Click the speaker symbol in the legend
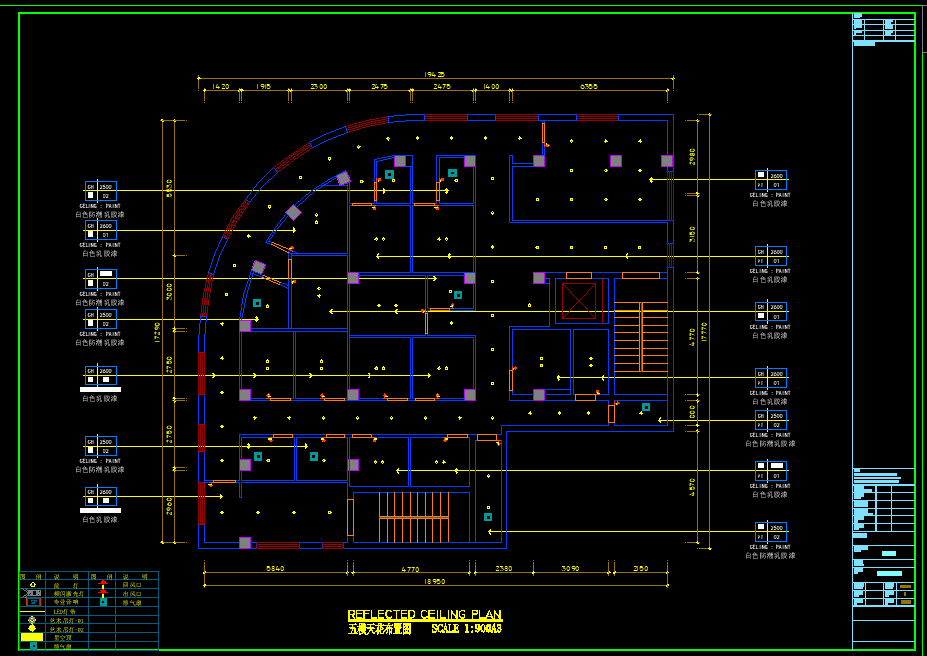927x656 pixels. pyautogui.click(x=34, y=602)
